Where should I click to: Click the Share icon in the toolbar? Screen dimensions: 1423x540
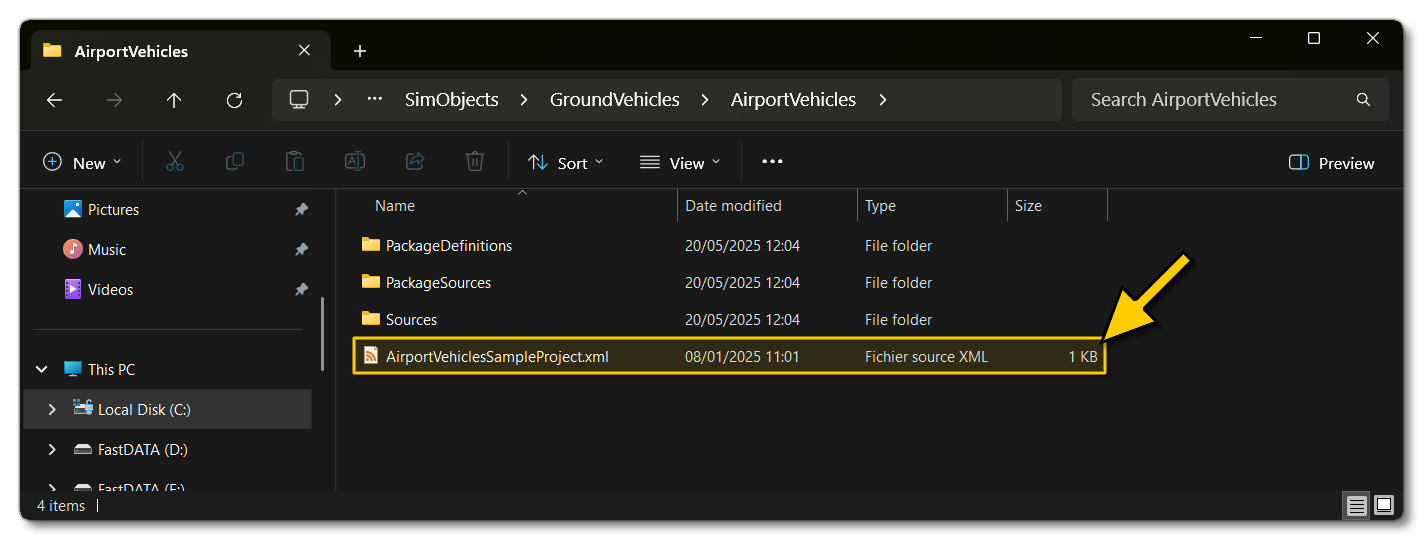click(415, 162)
